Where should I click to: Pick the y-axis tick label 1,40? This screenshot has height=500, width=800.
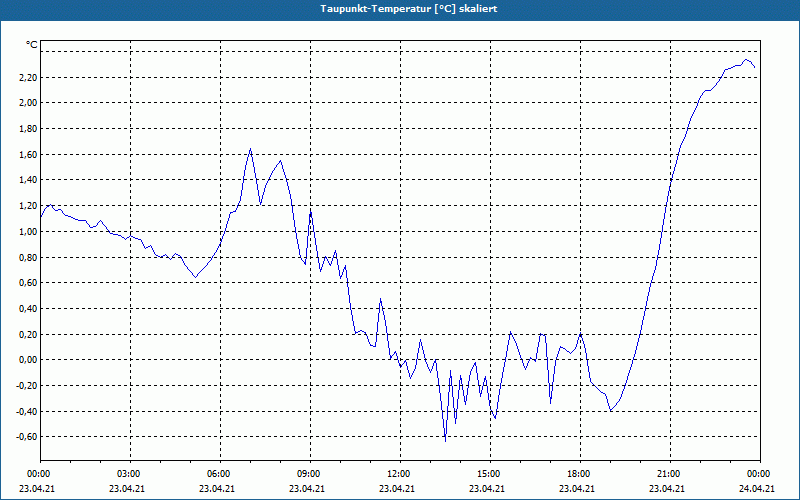point(28,180)
